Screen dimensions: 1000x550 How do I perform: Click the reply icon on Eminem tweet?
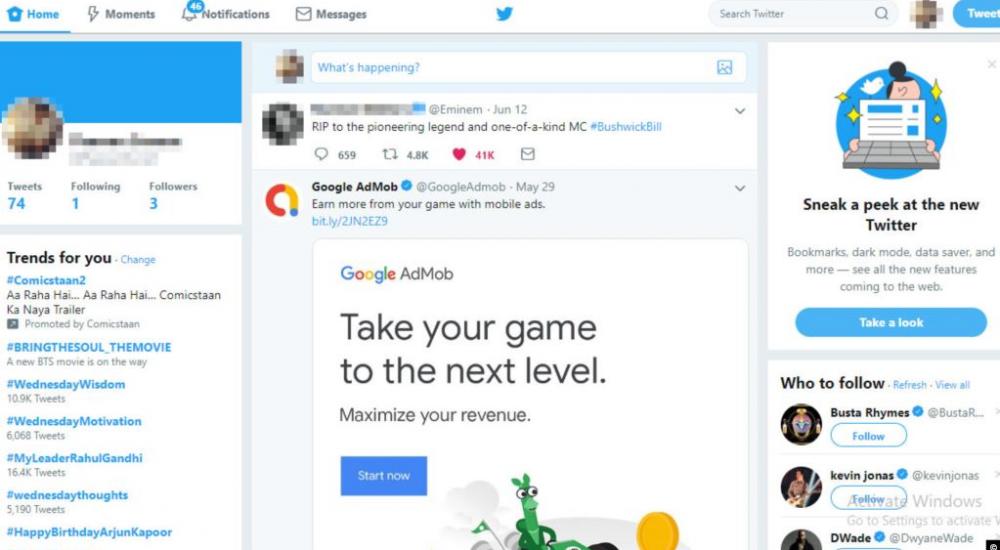click(x=322, y=154)
